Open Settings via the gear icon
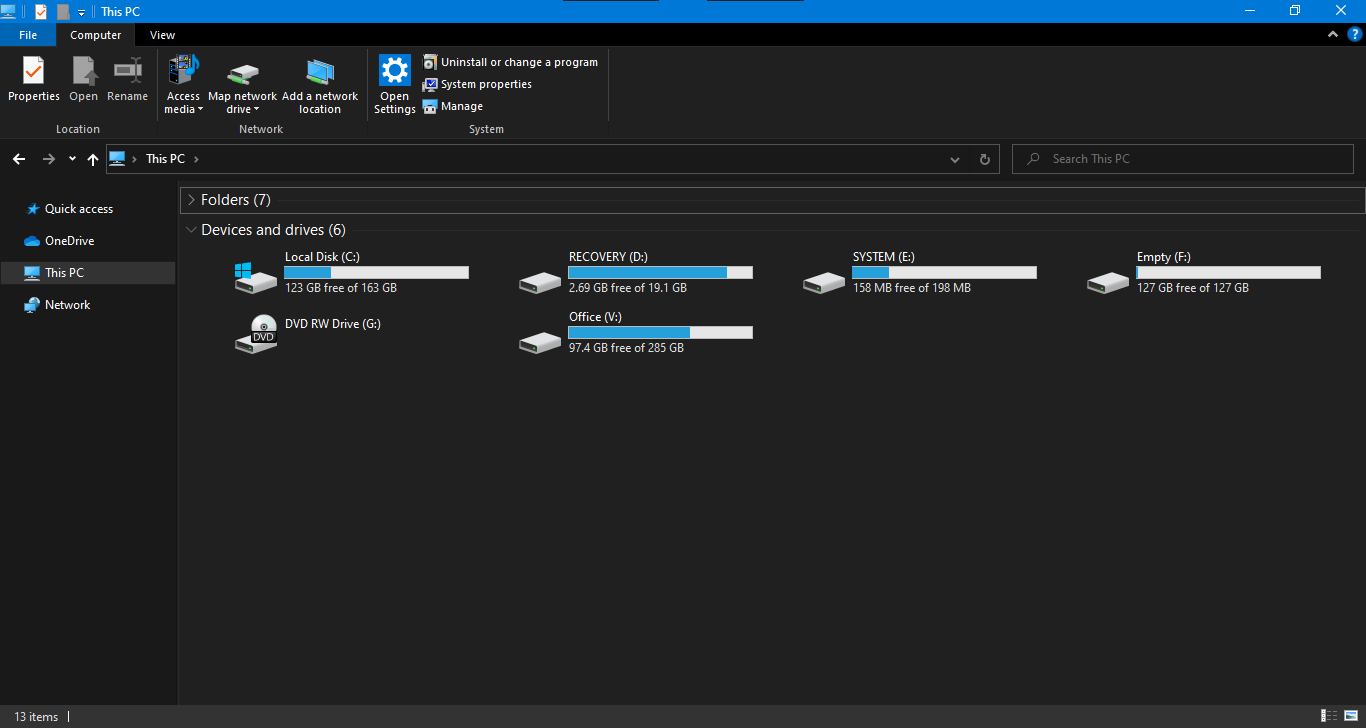This screenshot has width=1366, height=728. pyautogui.click(x=395, y=71)
